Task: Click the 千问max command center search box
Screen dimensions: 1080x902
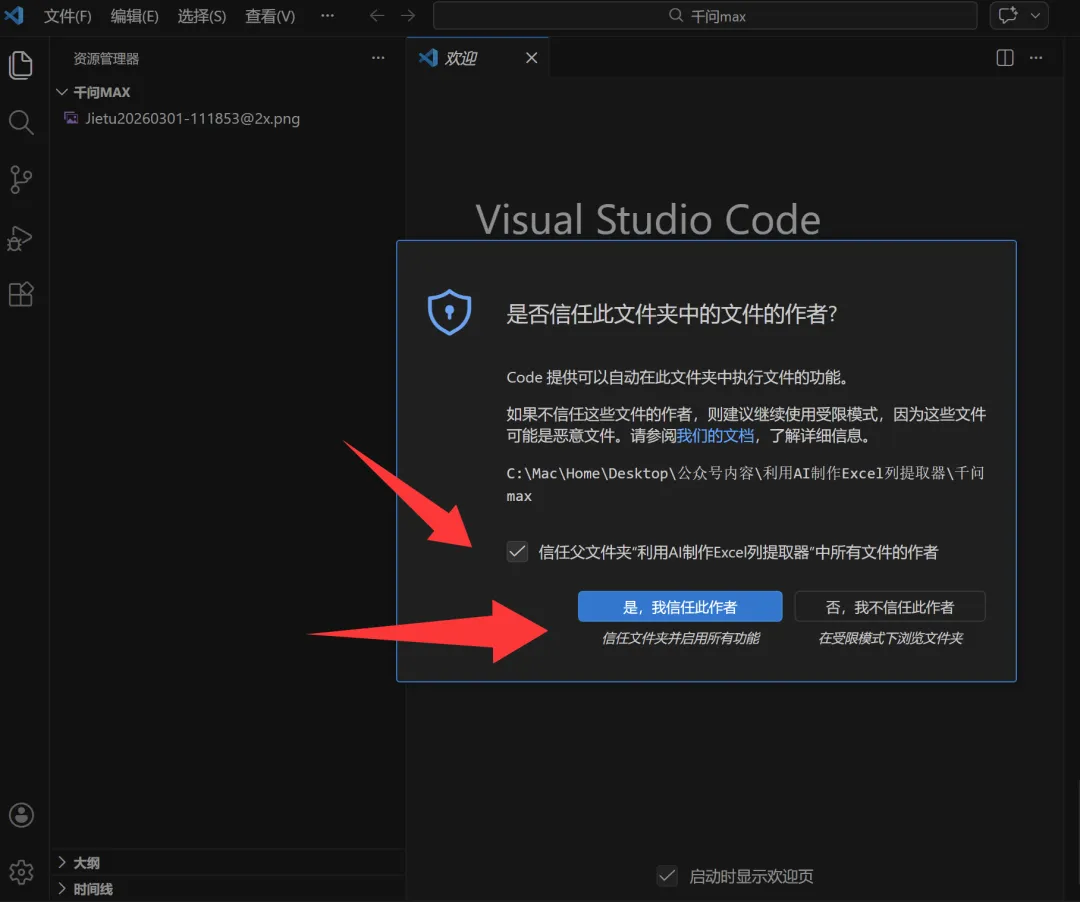Action: coord(705,16)
